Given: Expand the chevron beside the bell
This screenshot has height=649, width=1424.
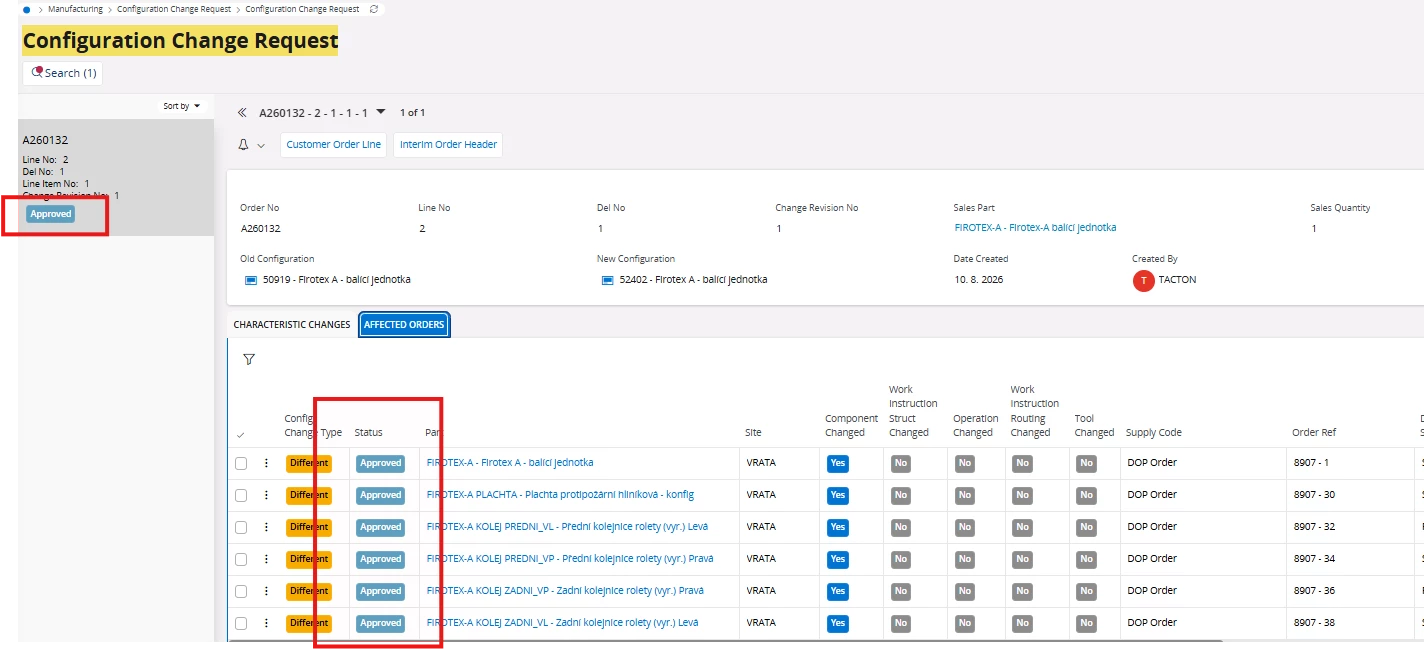Looking at the screenshot, I should (261, 146).
